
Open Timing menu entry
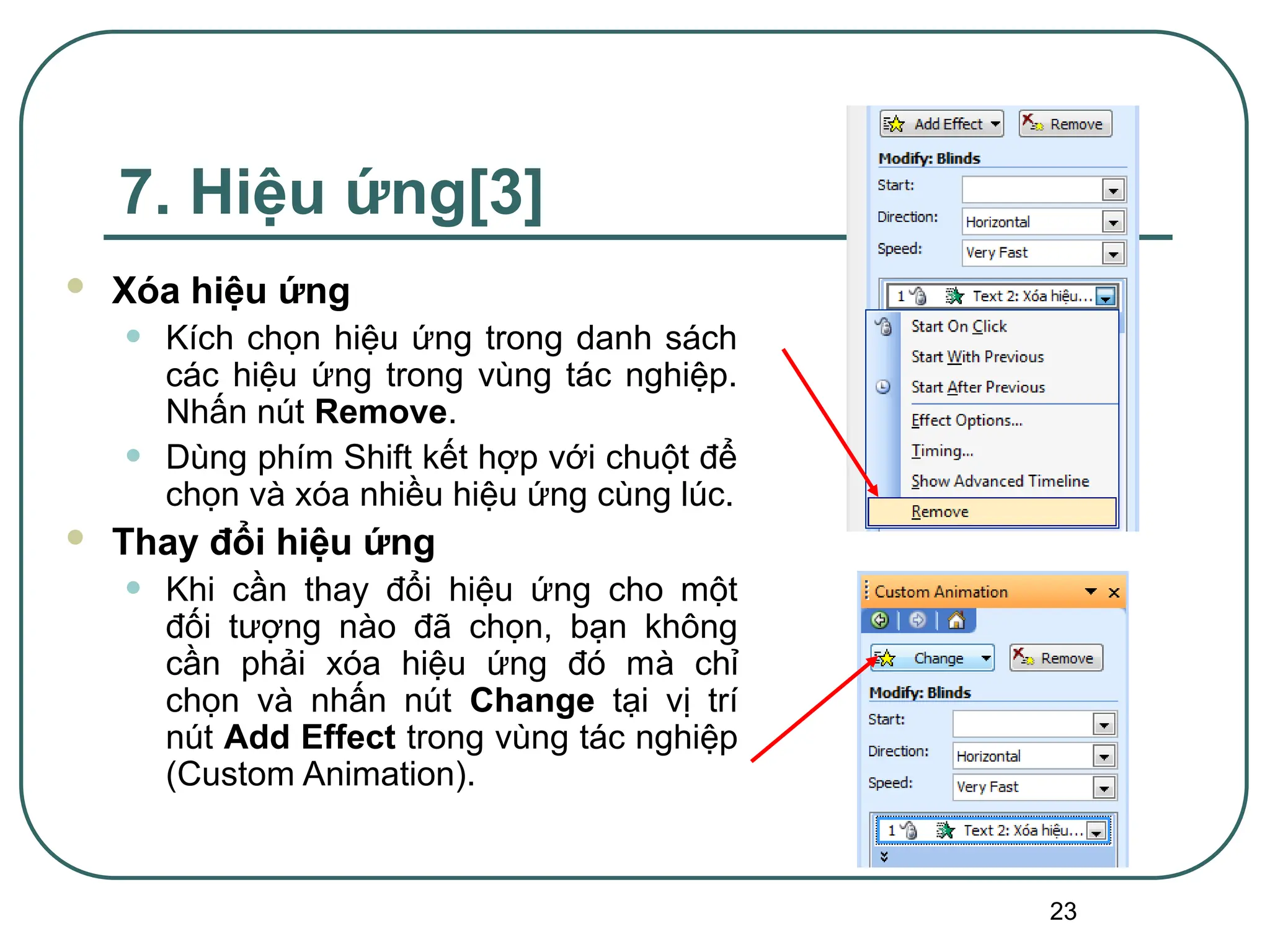(x=942, y=451)
